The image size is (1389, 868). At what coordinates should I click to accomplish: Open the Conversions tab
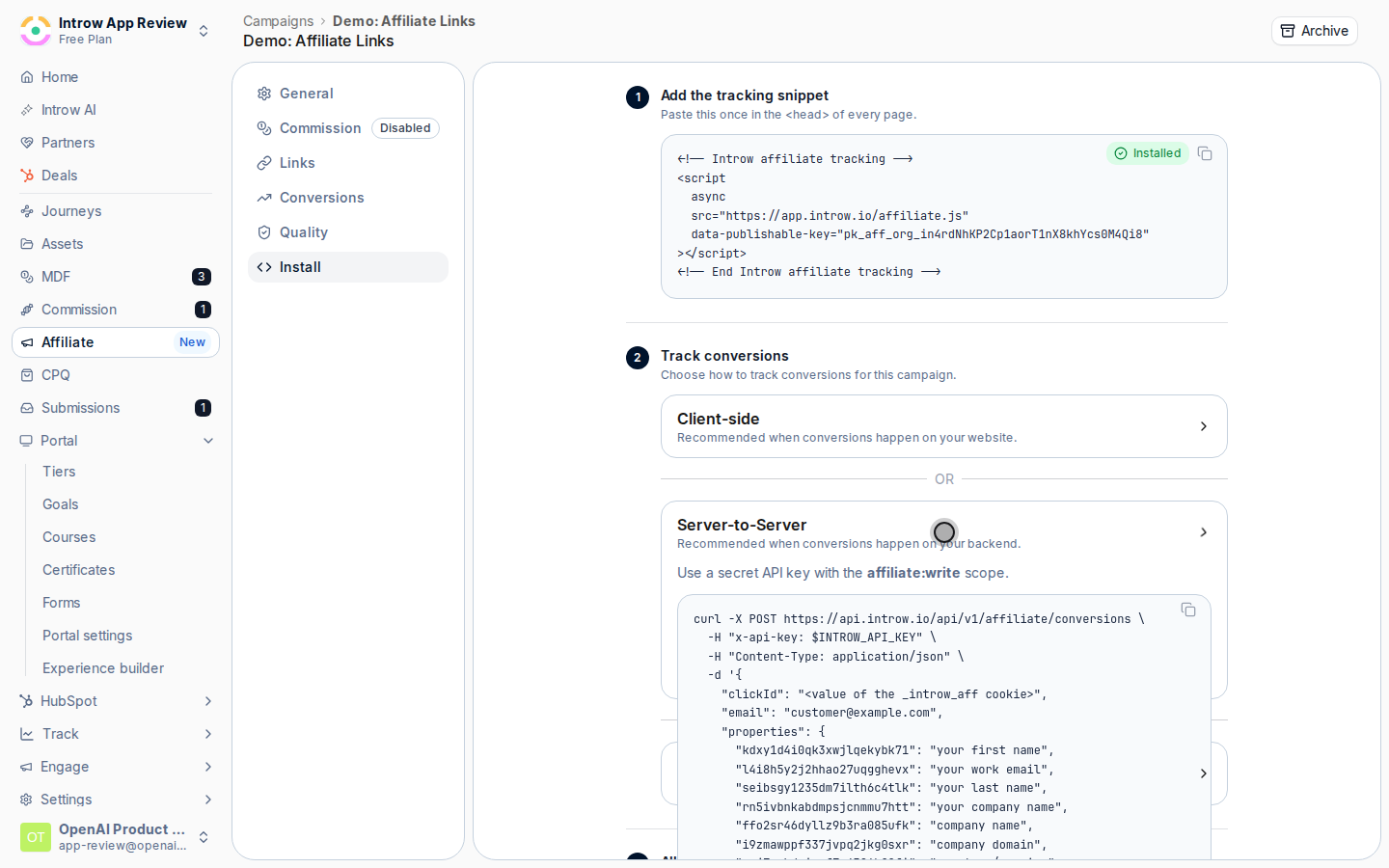click(348, 198)
